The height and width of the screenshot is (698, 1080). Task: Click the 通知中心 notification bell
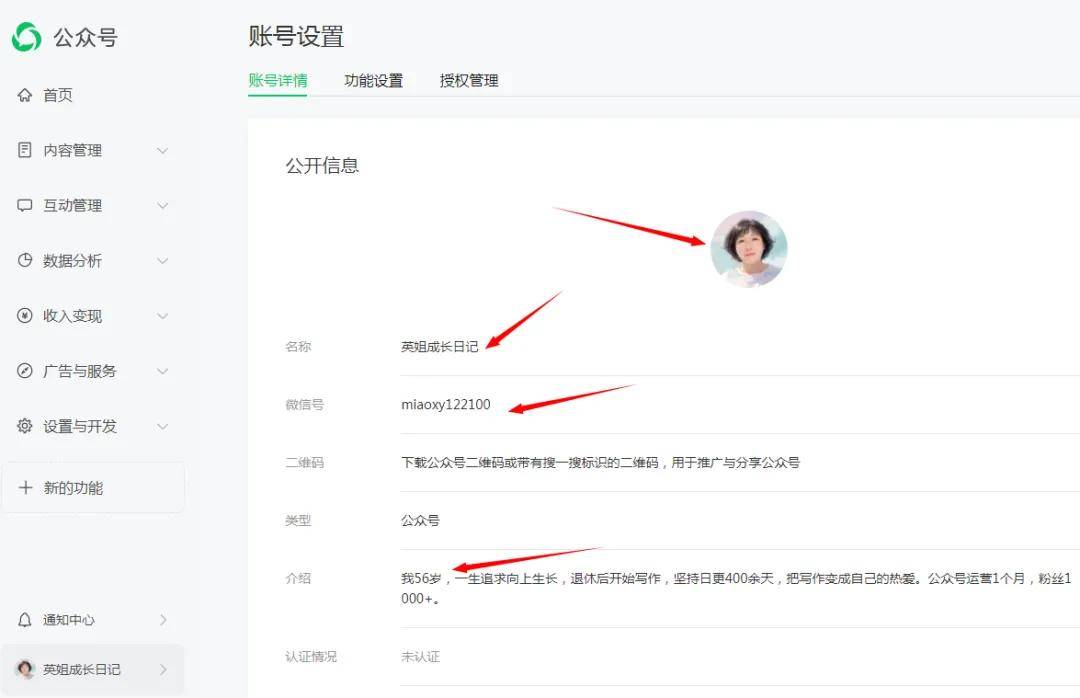click(24, 620)
